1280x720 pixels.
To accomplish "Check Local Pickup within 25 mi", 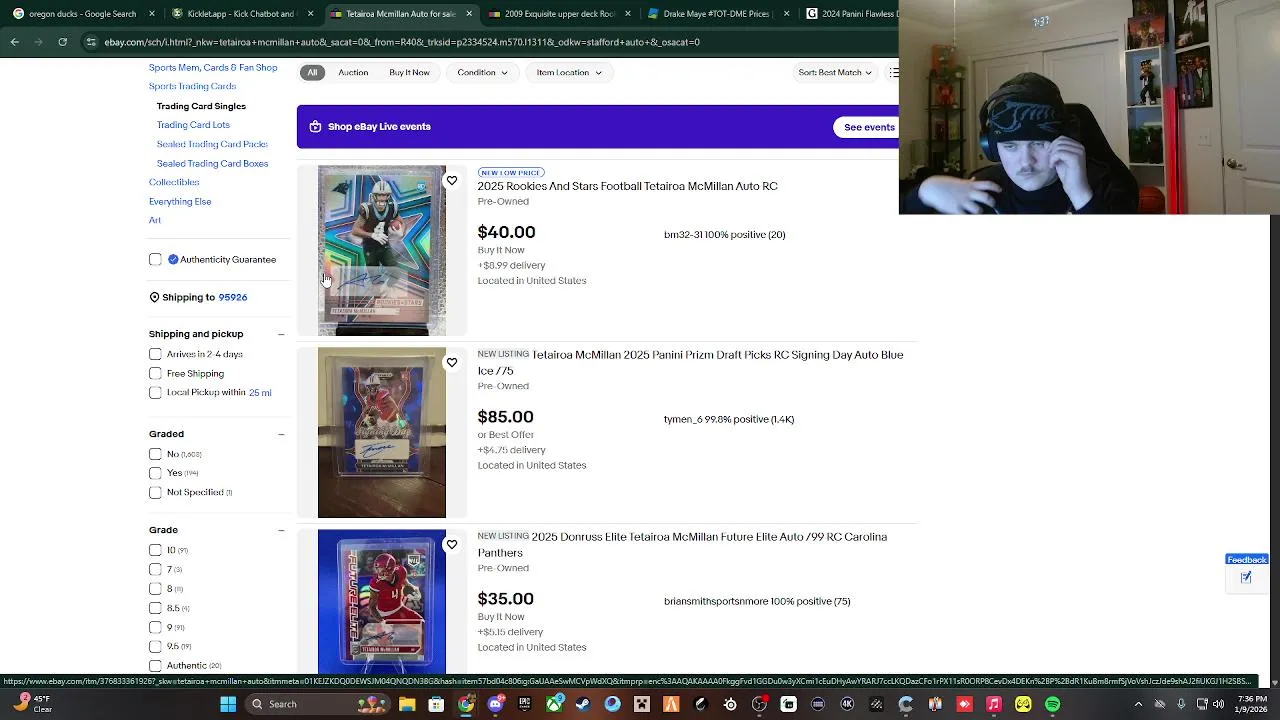I will tap(155, 393).
